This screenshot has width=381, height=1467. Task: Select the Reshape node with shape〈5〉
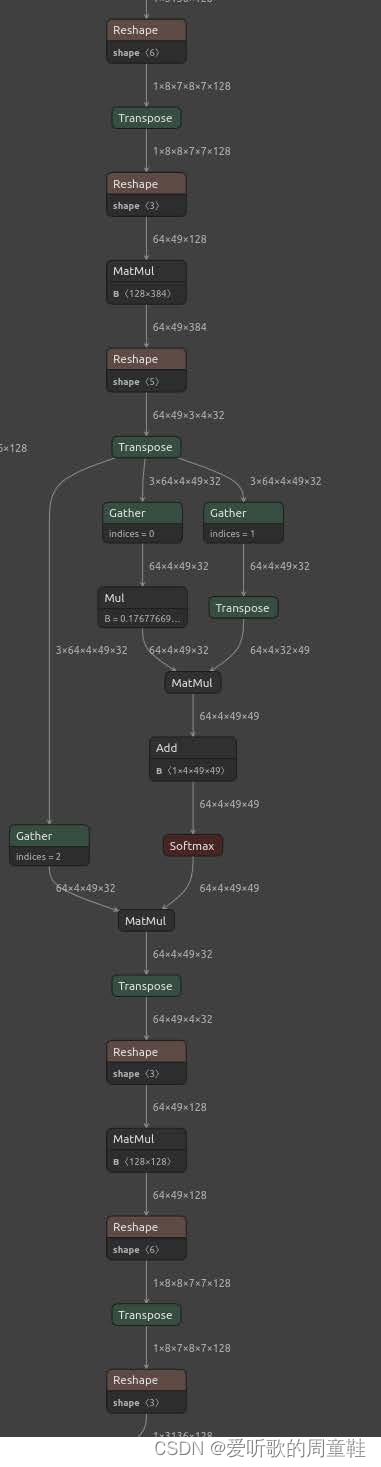pyautogui.click(x=146, y=370)
